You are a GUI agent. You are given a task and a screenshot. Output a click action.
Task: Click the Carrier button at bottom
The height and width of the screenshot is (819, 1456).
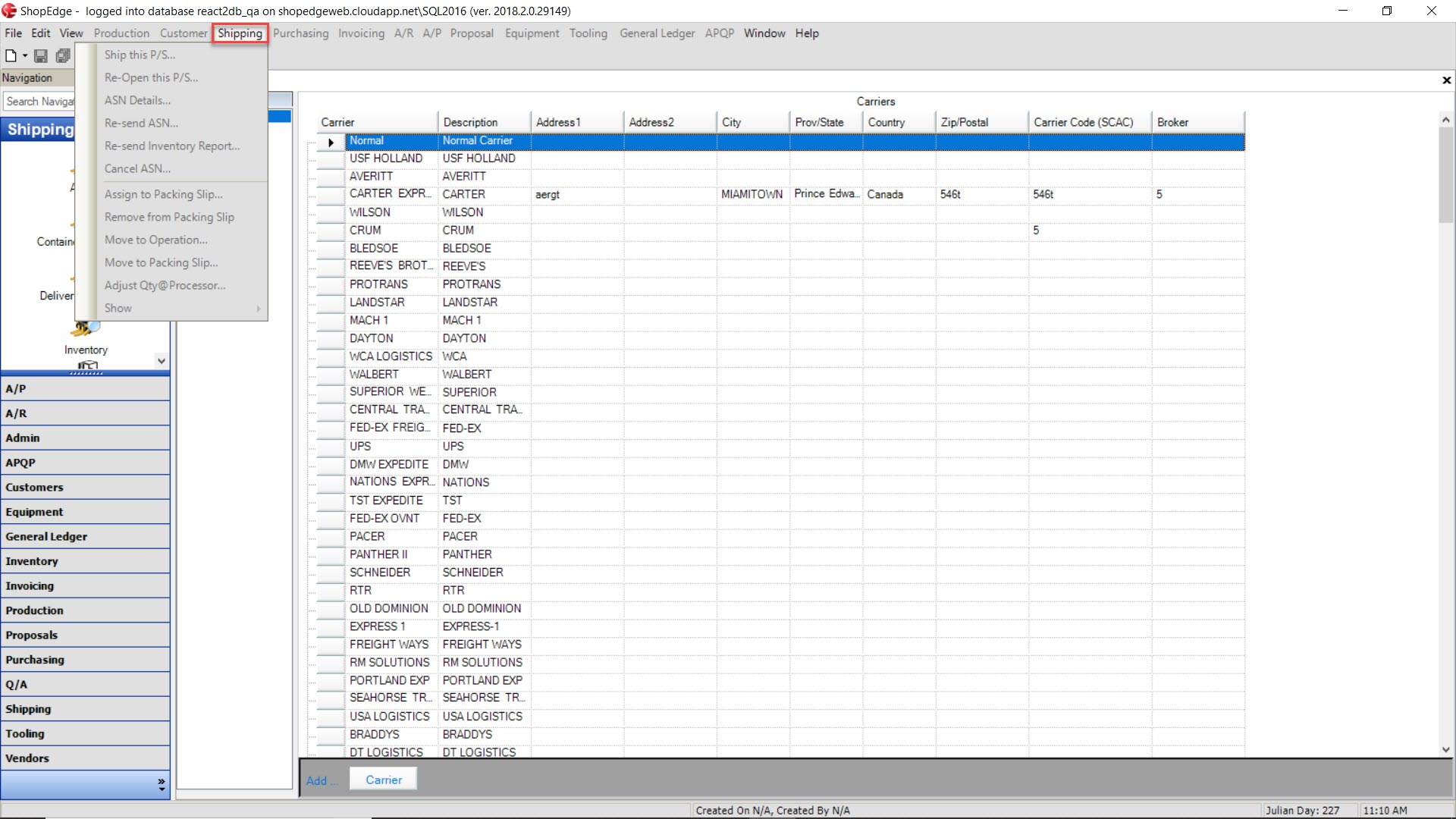pyautogui.click(x=383, y=779)
